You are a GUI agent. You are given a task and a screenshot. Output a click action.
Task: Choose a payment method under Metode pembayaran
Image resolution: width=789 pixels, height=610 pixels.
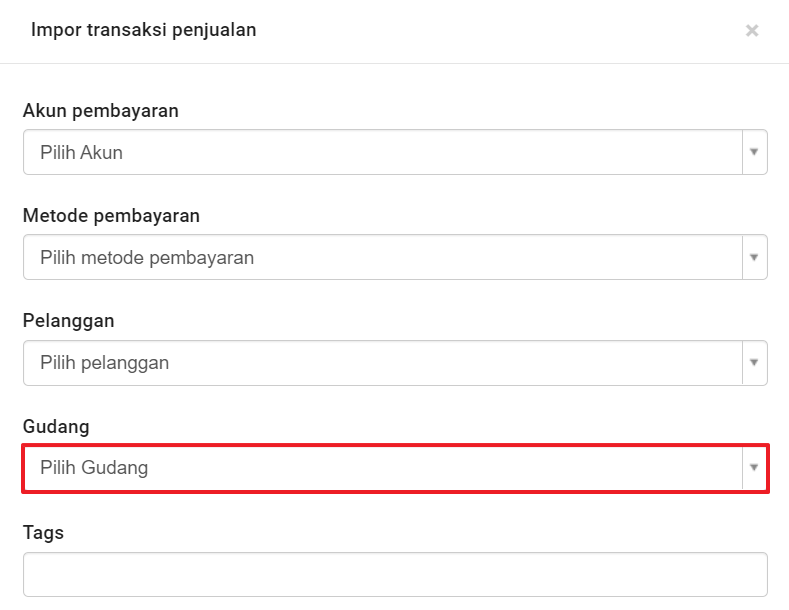pyautogui.click(x=382, y=258)
